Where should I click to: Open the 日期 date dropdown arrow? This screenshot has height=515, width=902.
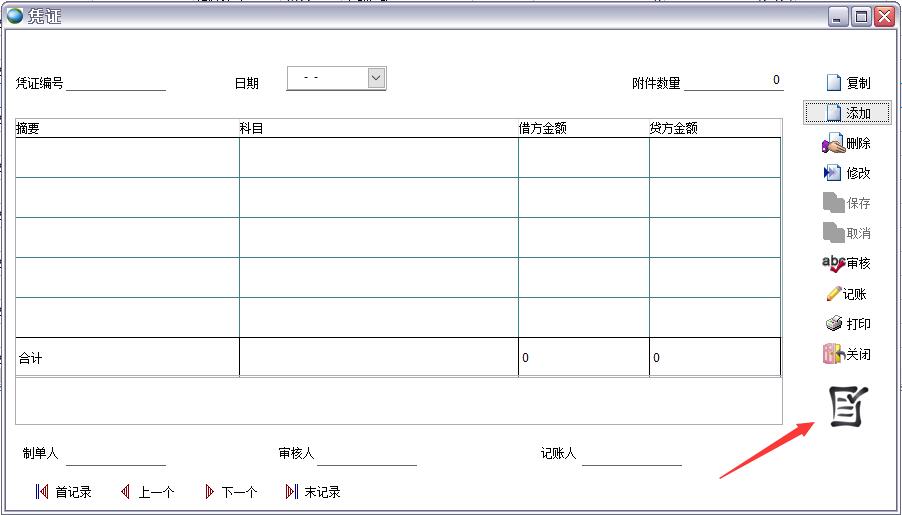coord(376,77)
